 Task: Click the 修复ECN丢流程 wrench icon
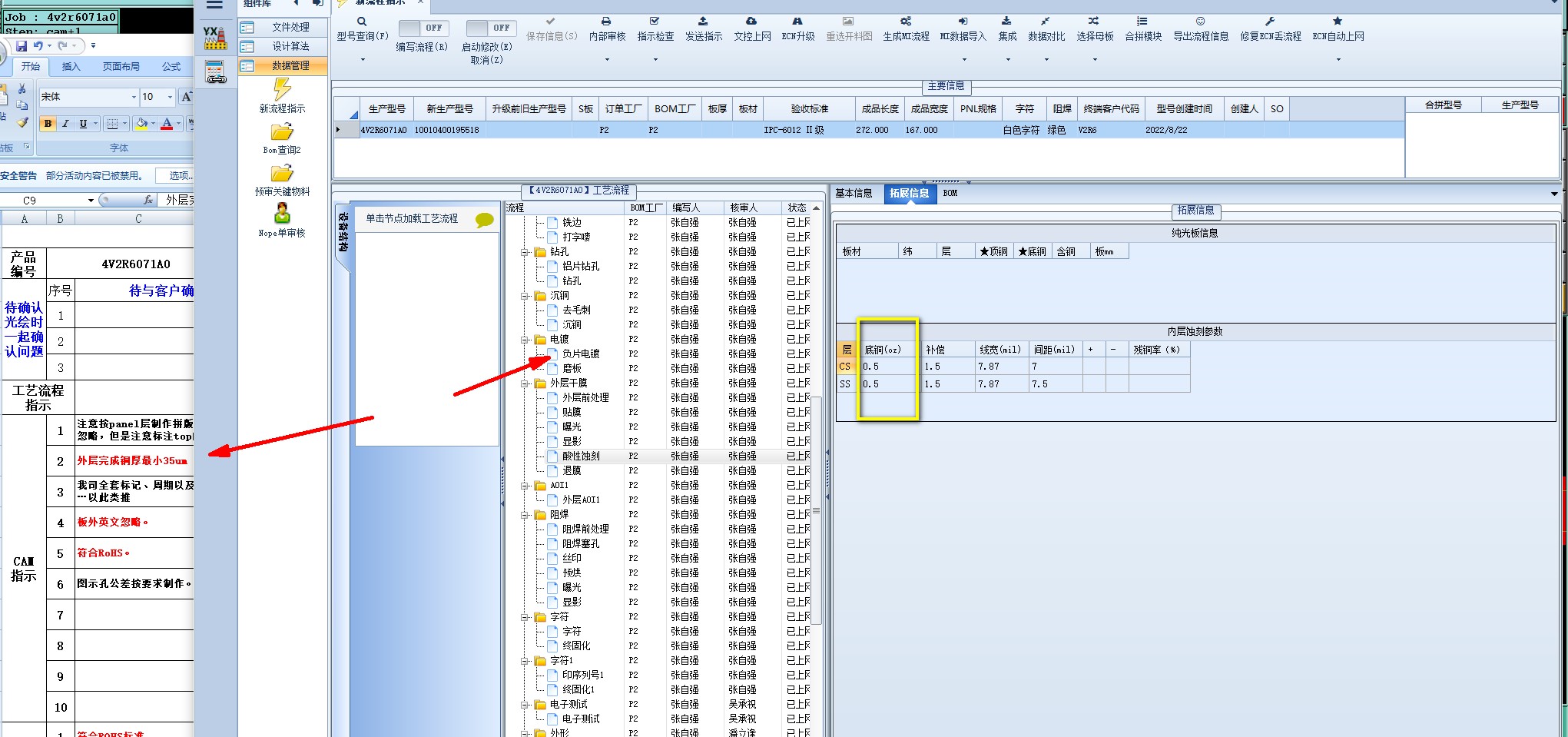1270,22
